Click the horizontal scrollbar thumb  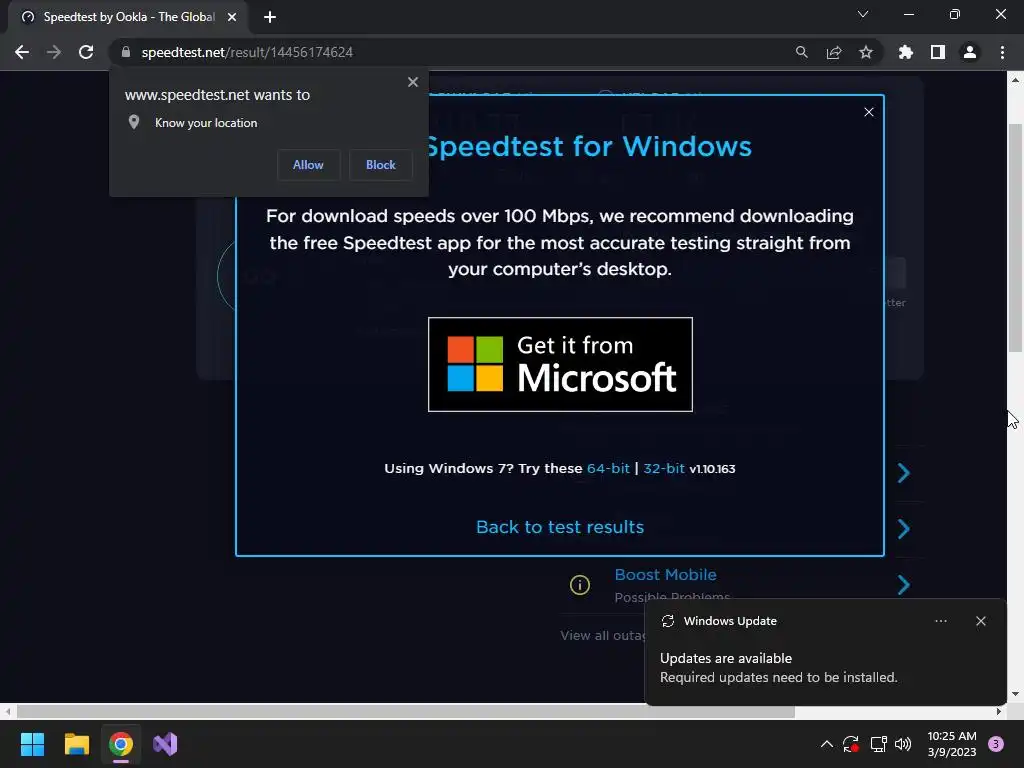(406, 711)
